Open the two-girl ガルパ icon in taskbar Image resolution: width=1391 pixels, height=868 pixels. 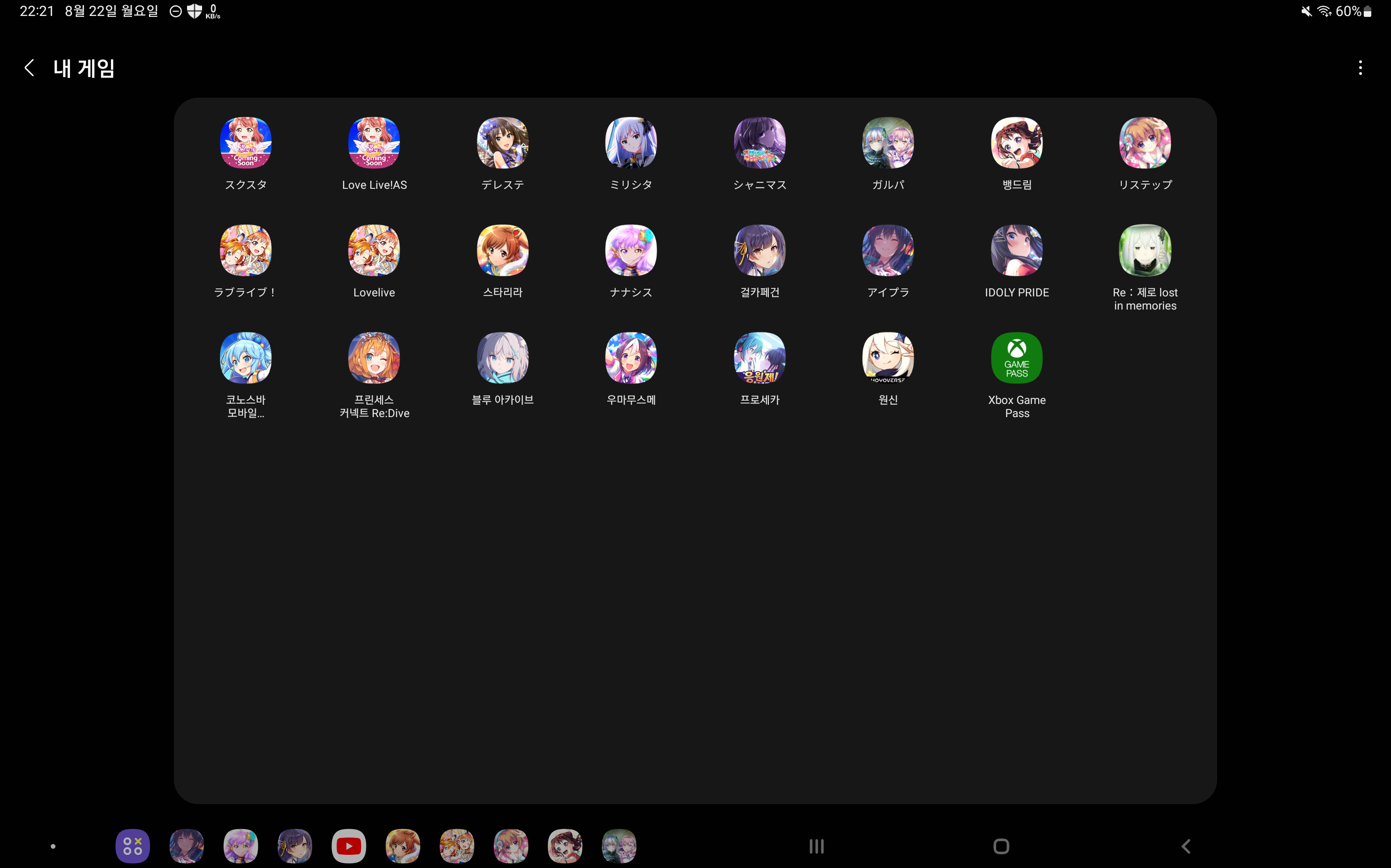[618, 846]
